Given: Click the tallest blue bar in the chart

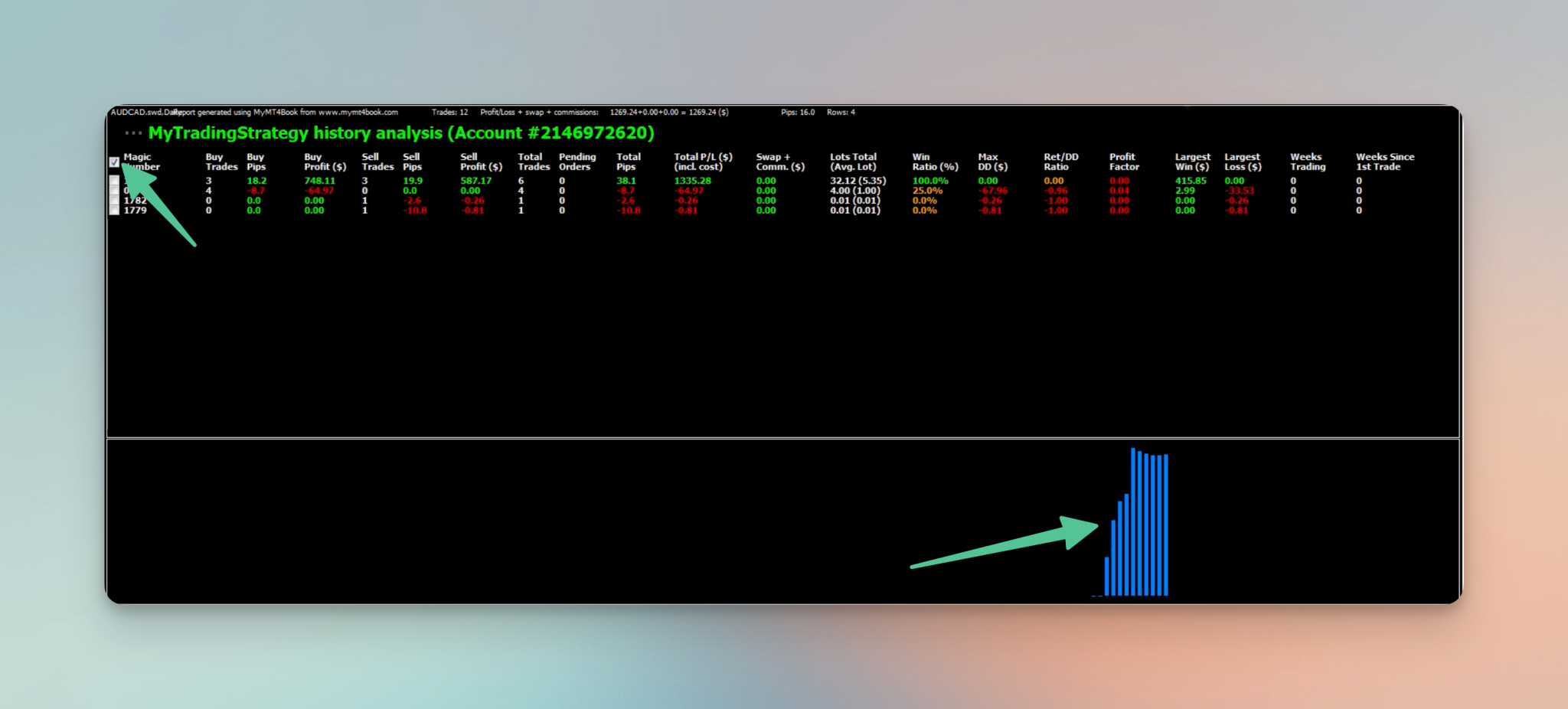Looking at the screenshot, I should point(1133,521).
